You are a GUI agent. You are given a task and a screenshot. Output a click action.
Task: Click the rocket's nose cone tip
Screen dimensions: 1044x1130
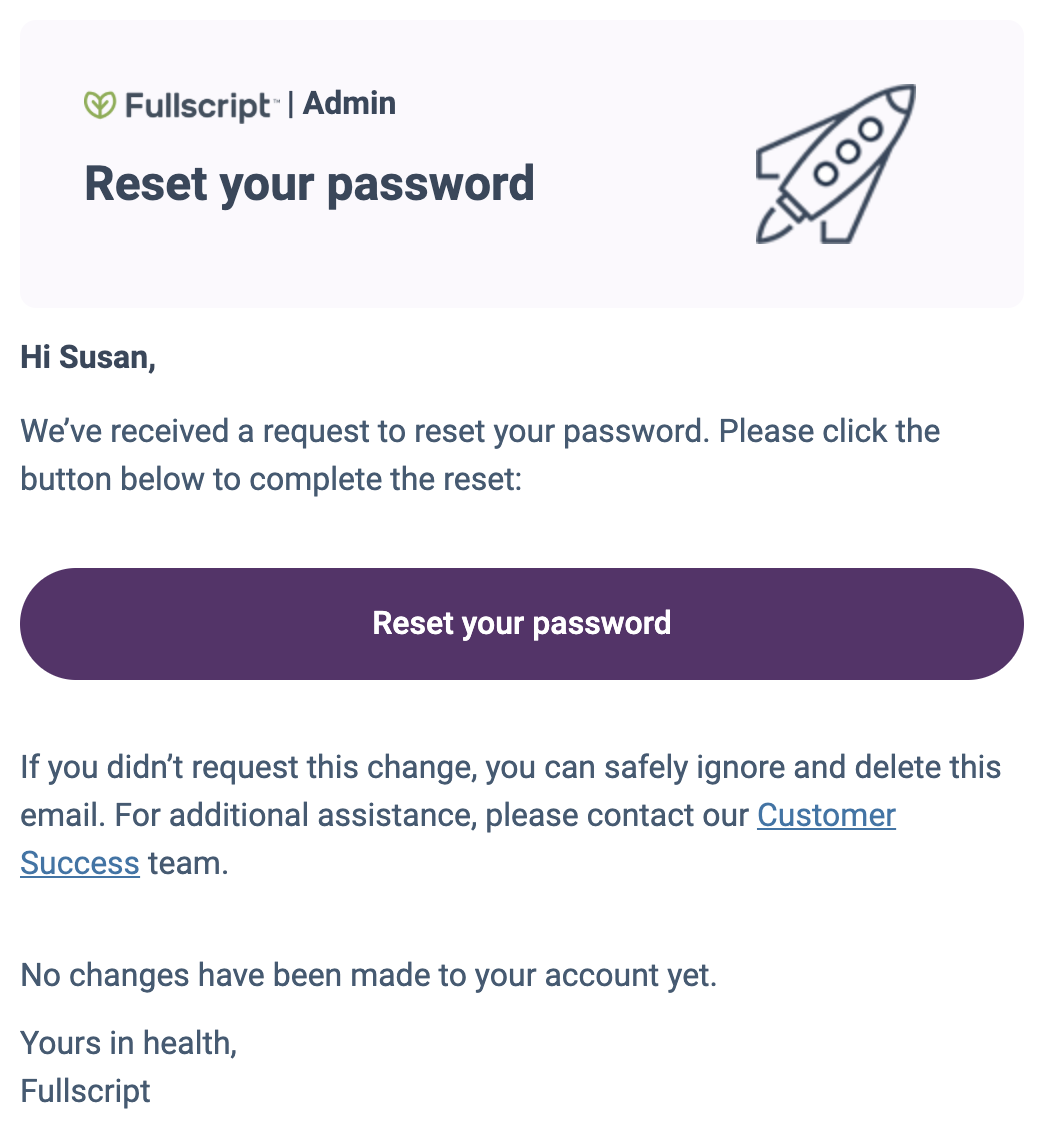pyautogui.click(x=901, y=99)
